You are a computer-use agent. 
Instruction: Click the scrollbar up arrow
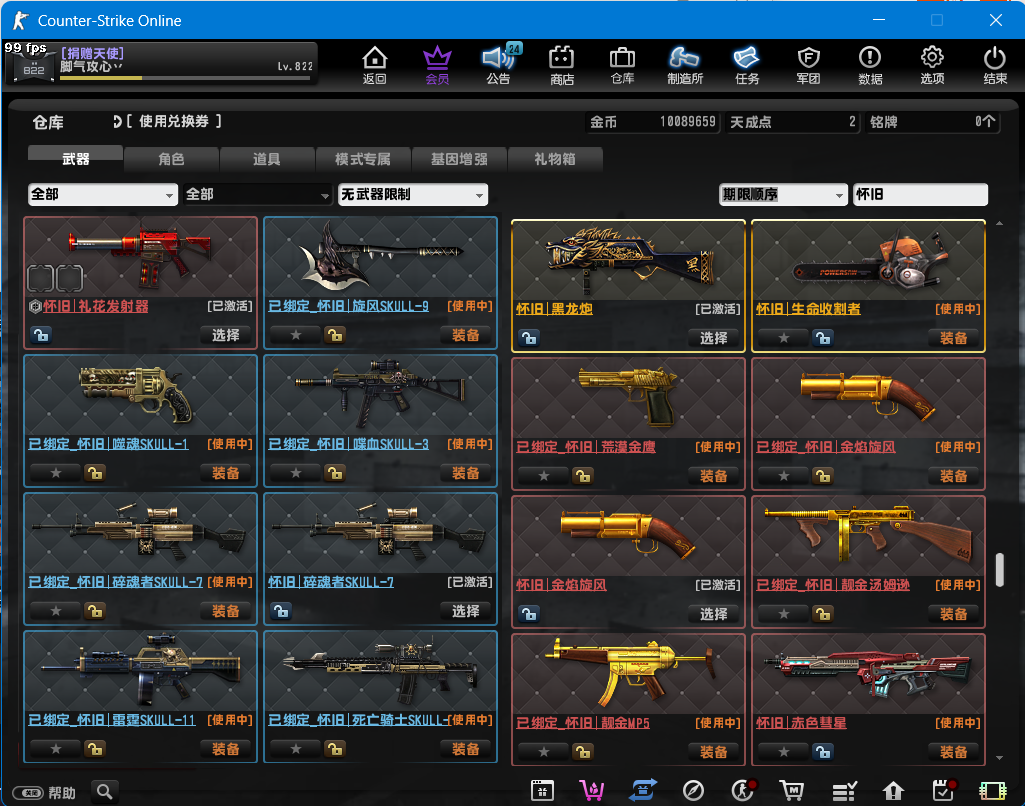click(x=1000, y=224)
